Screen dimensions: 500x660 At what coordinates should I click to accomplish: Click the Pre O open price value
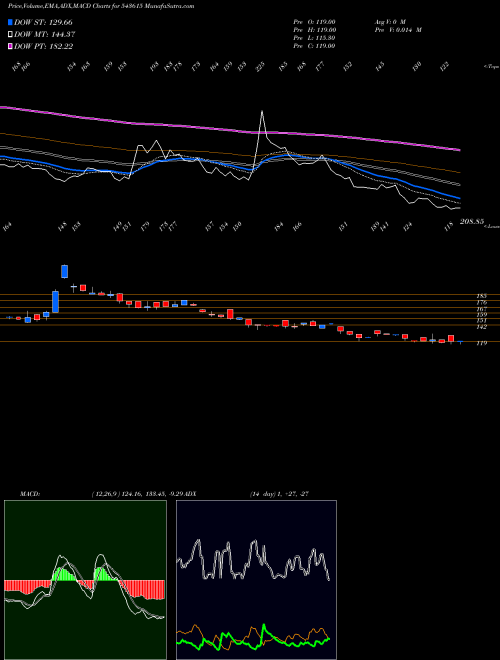pos(314,22)
